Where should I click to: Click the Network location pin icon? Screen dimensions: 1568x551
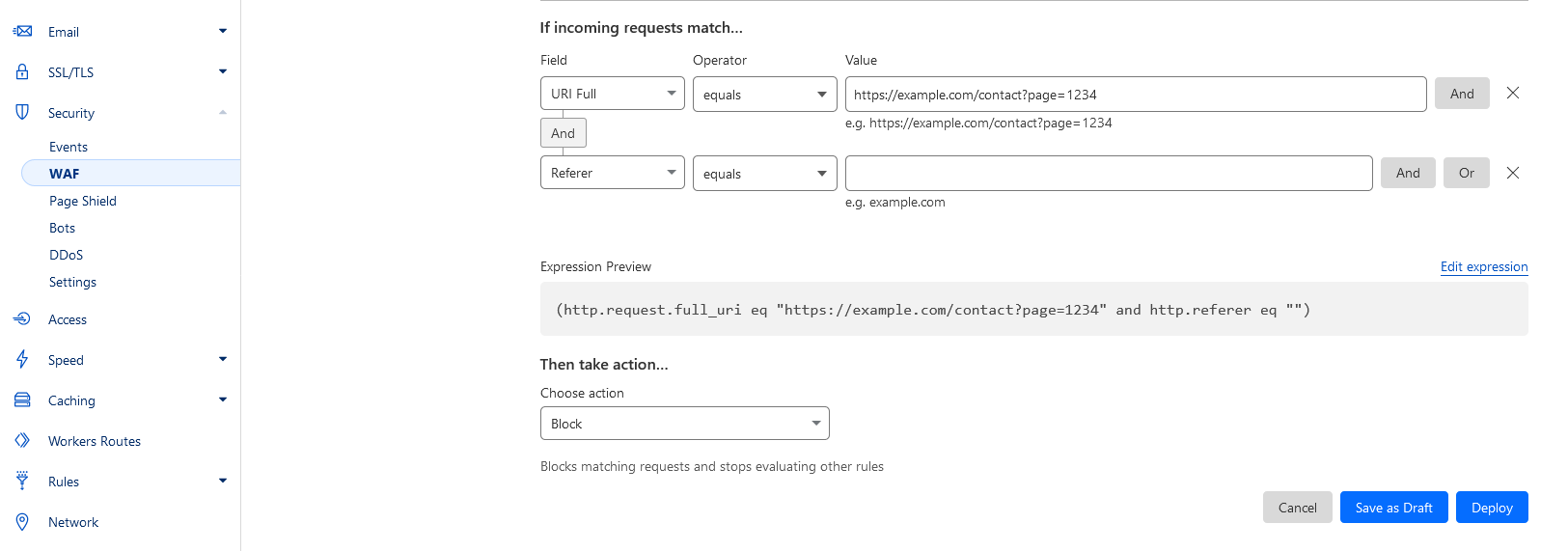(22, 522)
